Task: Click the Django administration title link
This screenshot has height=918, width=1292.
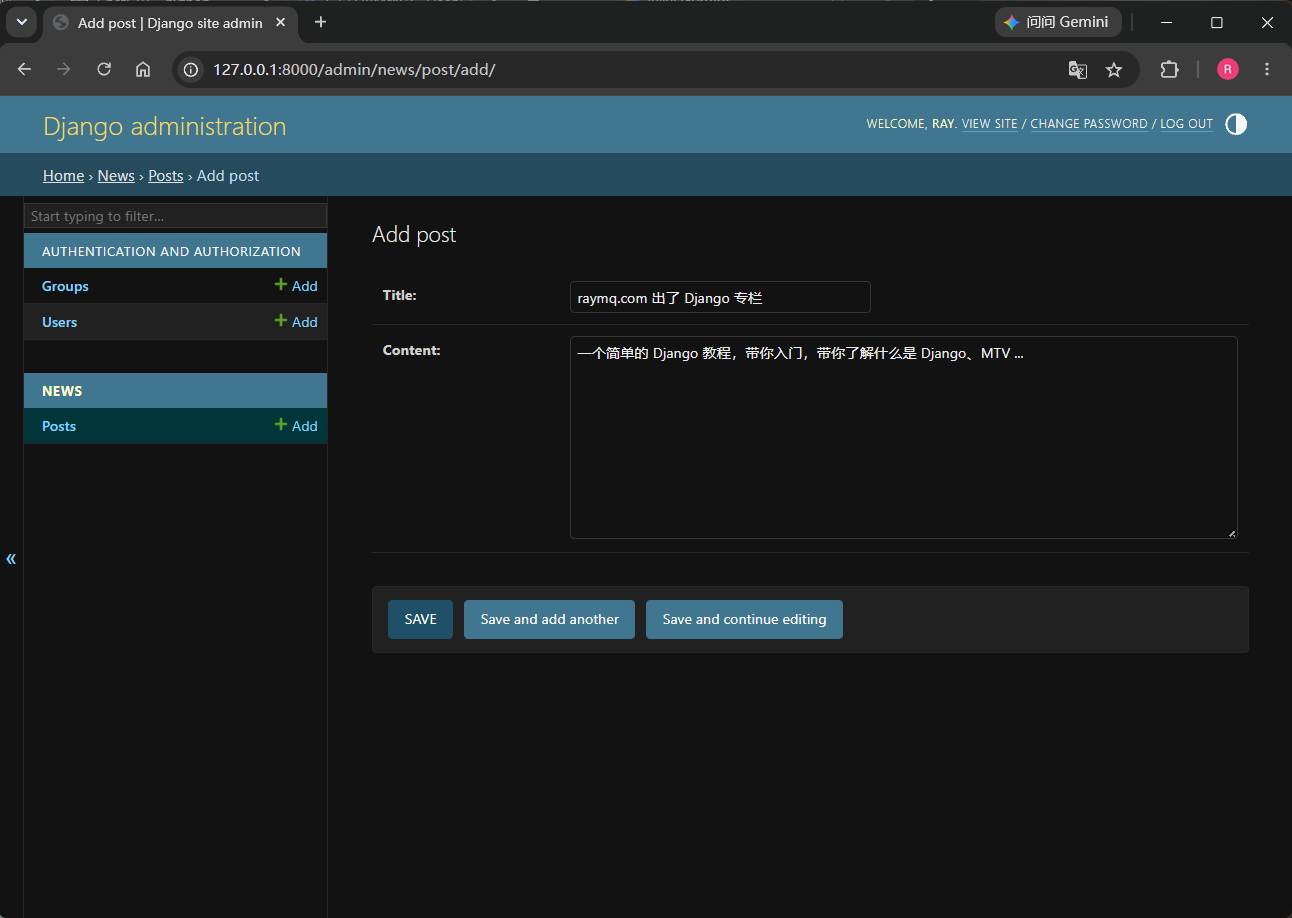Action: coord(165,126)
